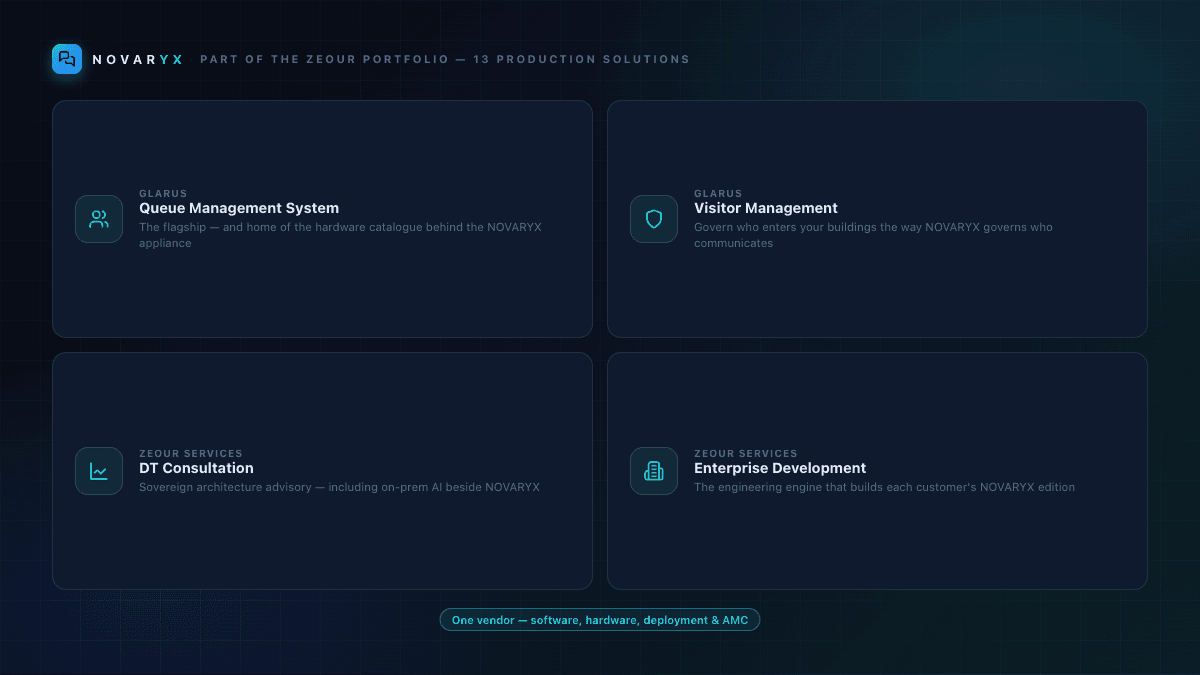The image size is (1200, 675).
Task: Click the description 'The engineering engine that builds each customer's'
Action: (884, 487)
